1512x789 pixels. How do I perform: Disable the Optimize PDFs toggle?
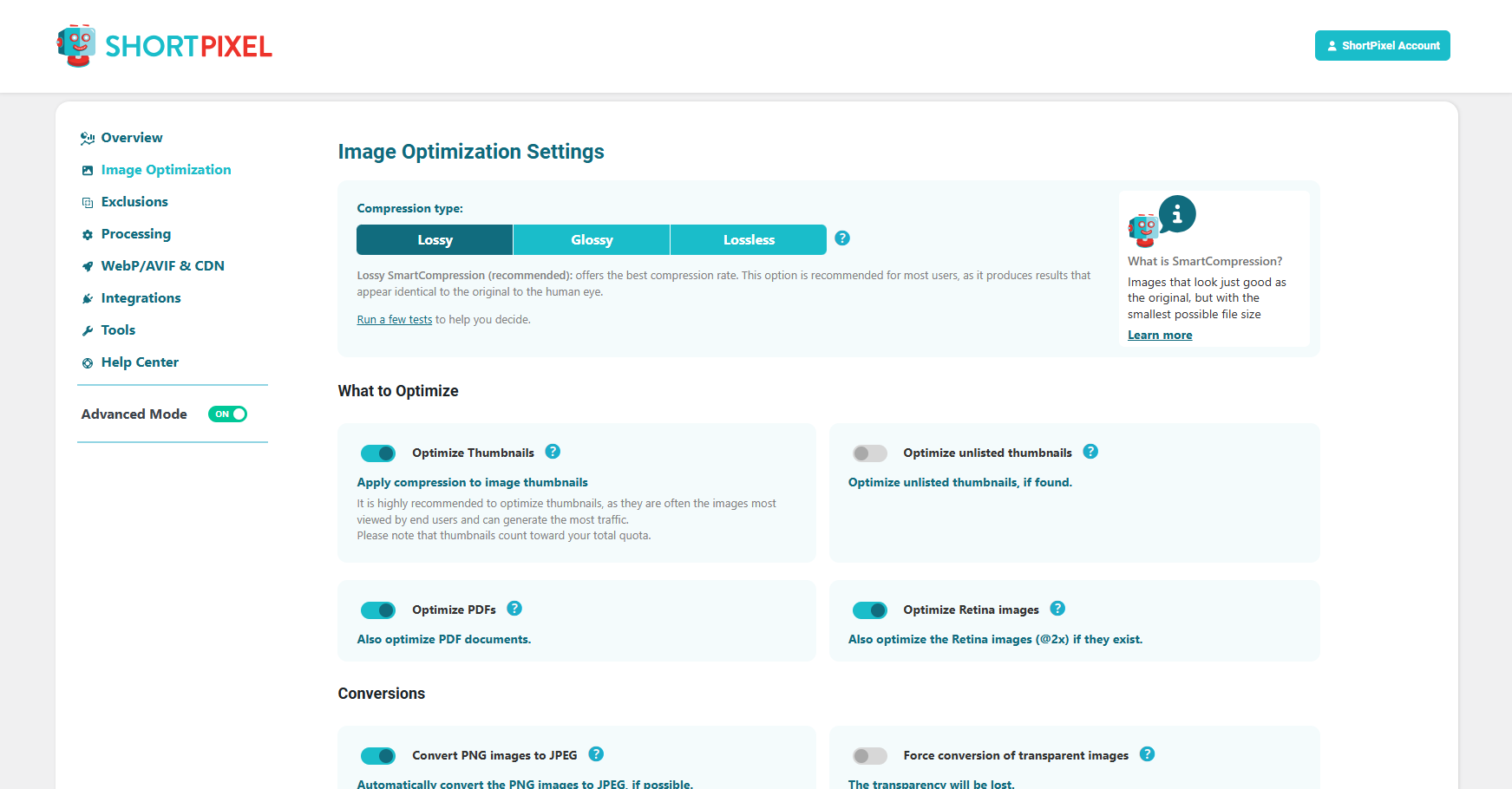(378, 610)
